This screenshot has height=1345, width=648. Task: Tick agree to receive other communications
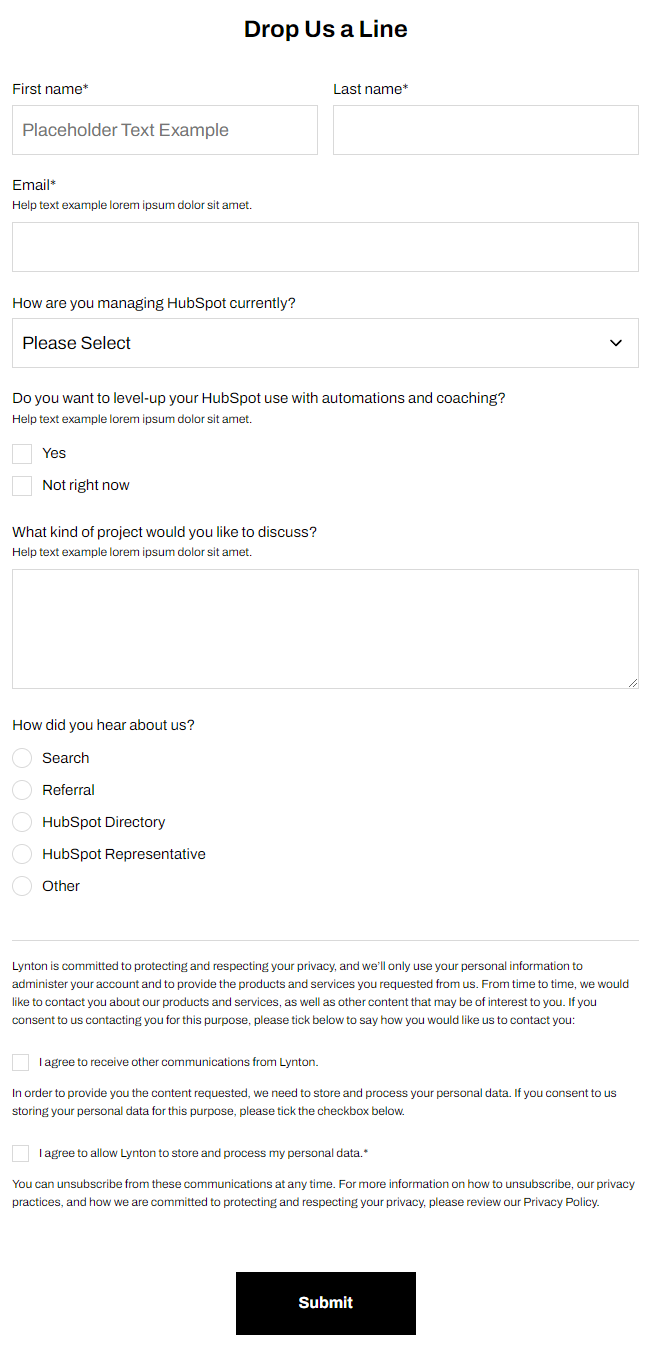point(20,1062)
